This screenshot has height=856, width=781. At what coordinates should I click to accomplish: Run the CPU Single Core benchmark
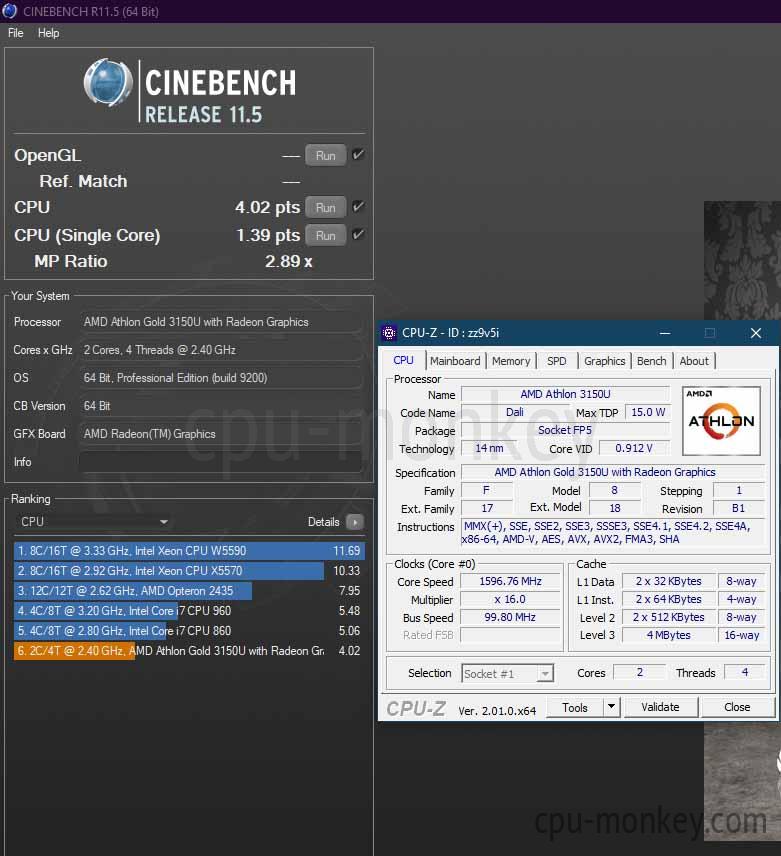[325, 235]
